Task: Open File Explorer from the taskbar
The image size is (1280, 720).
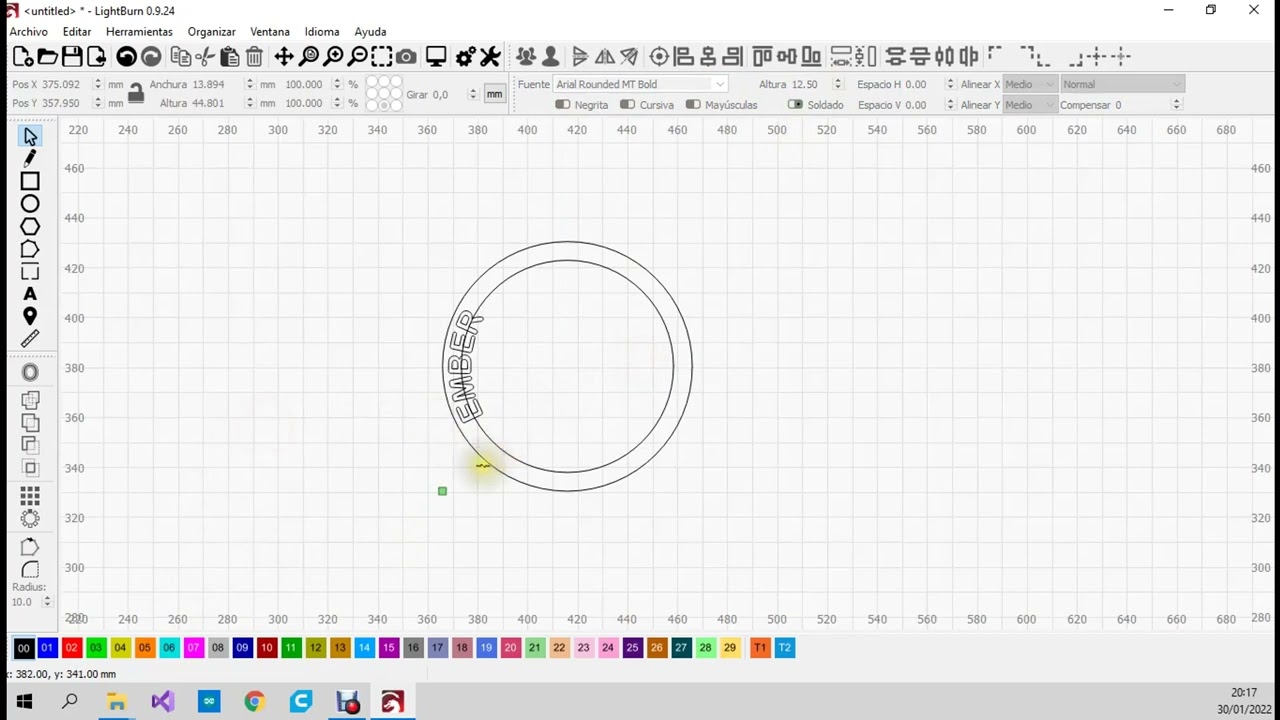Action: [116, 702]
